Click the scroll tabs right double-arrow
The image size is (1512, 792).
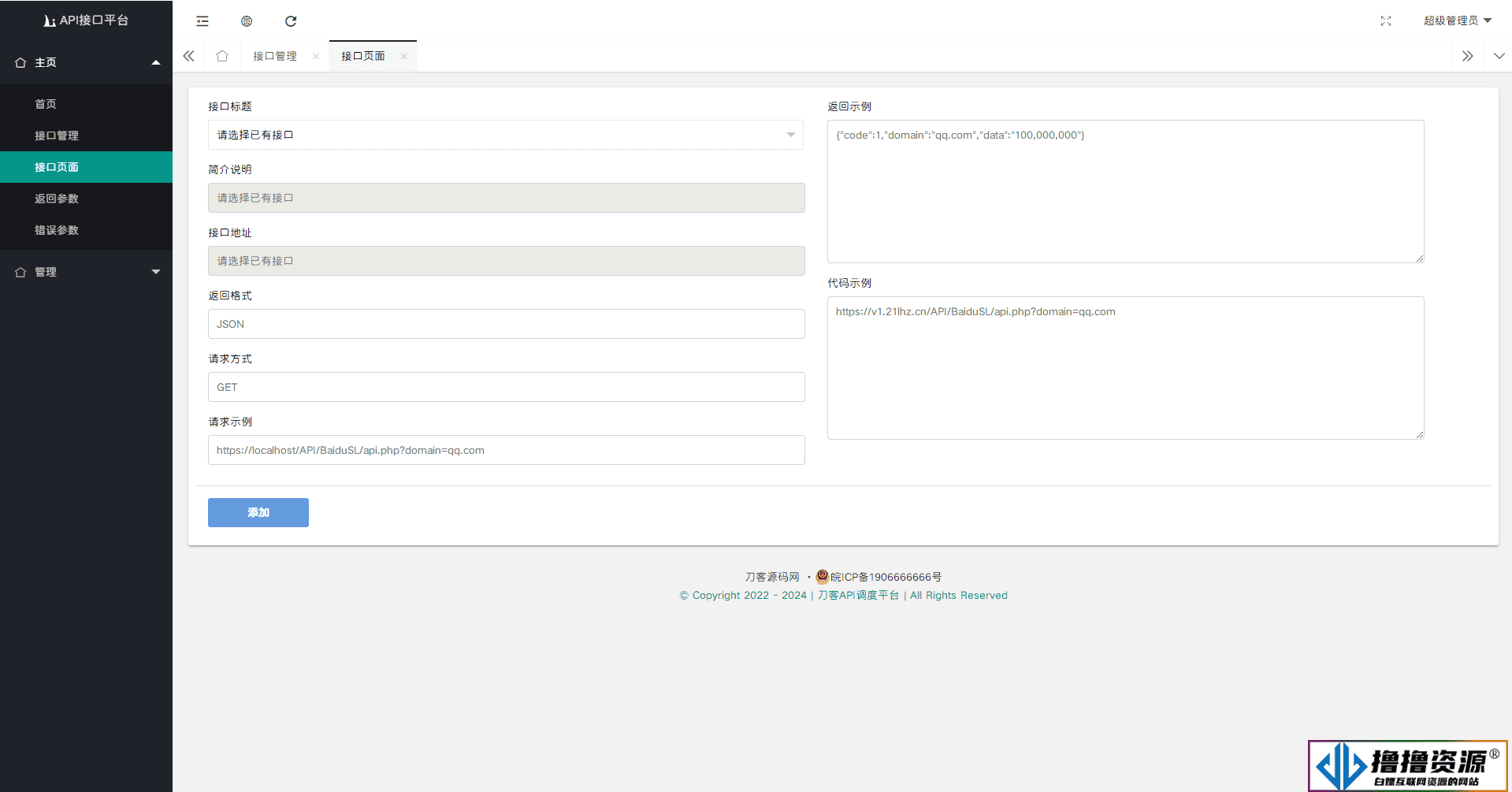1467,56
